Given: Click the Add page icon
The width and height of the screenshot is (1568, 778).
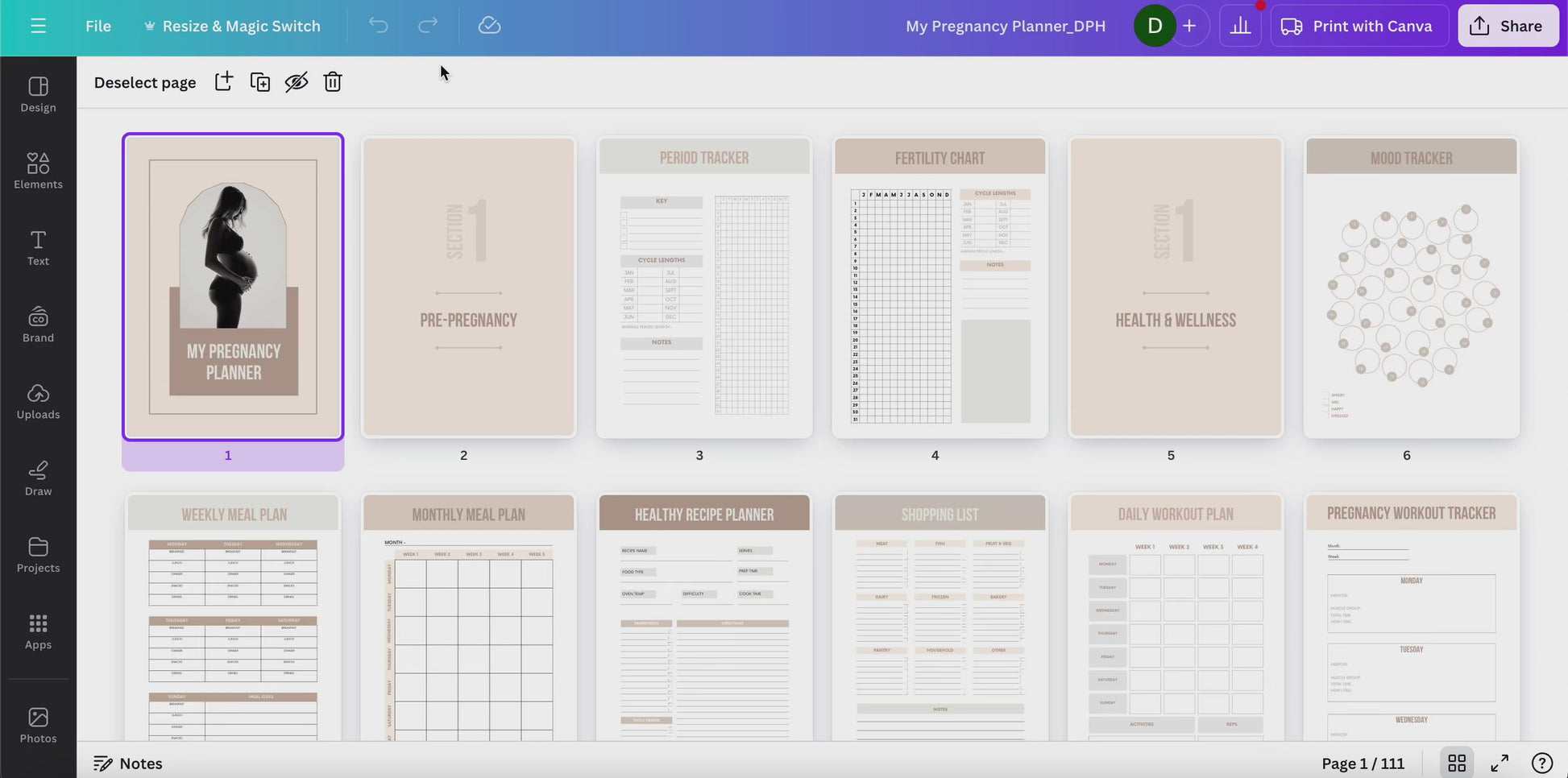Looking at the screenshot, I should coord(223,82).
